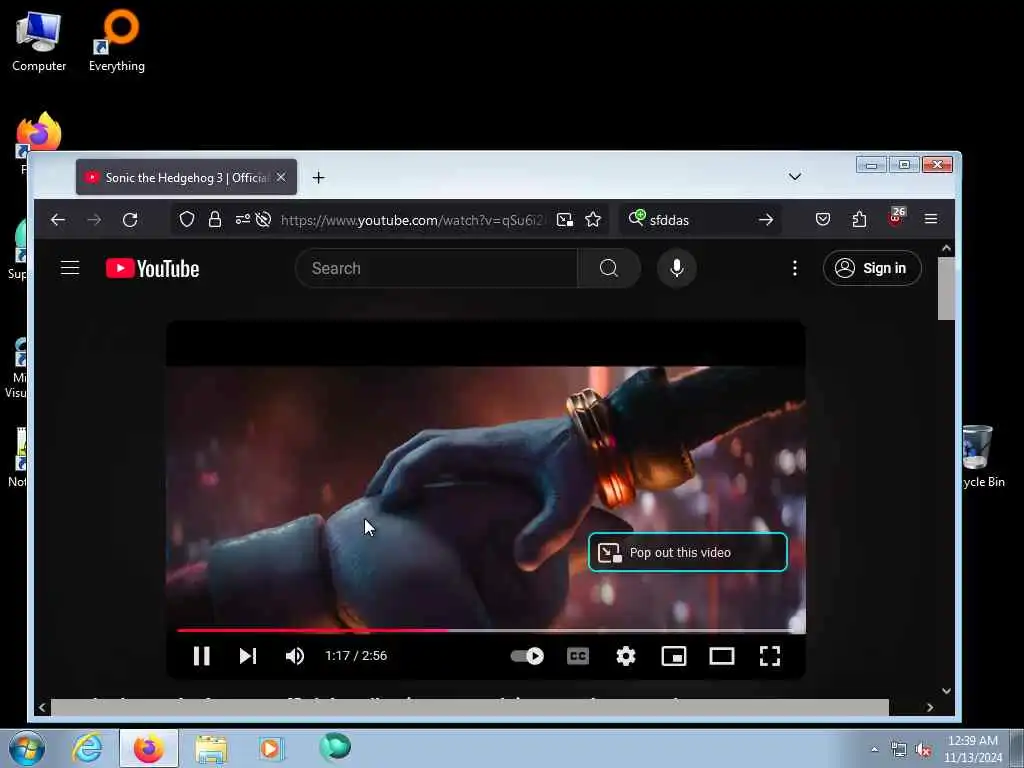Enter full screen mode
Screen dimensions: 1024x768
click(770, 656)
